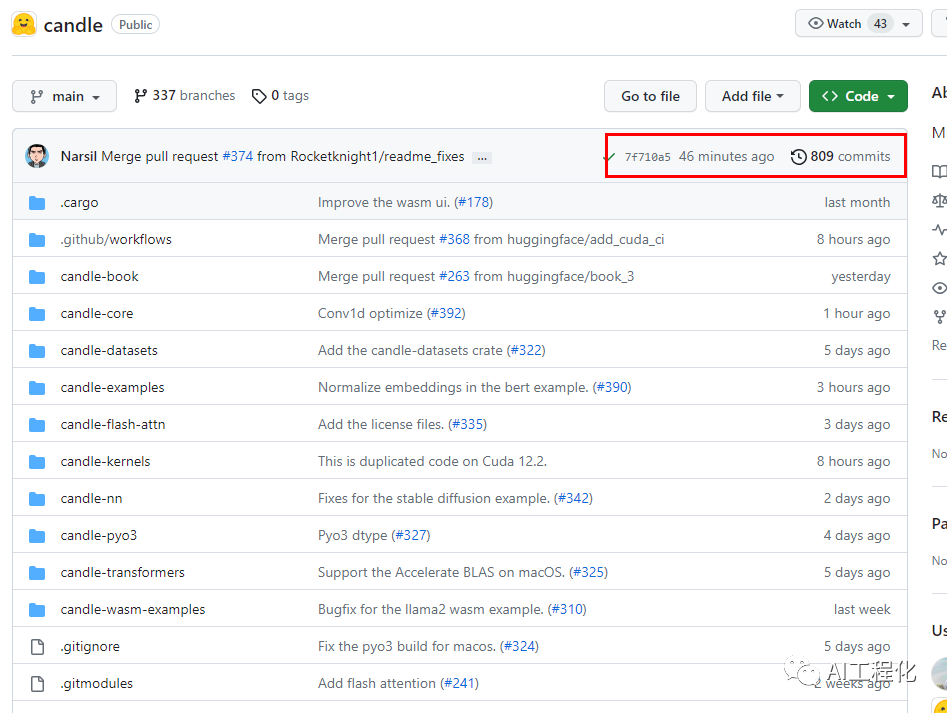The width and height of the screenshot is (947, 713).
Task: Expand the Watch options arrow
Action: 907,24
